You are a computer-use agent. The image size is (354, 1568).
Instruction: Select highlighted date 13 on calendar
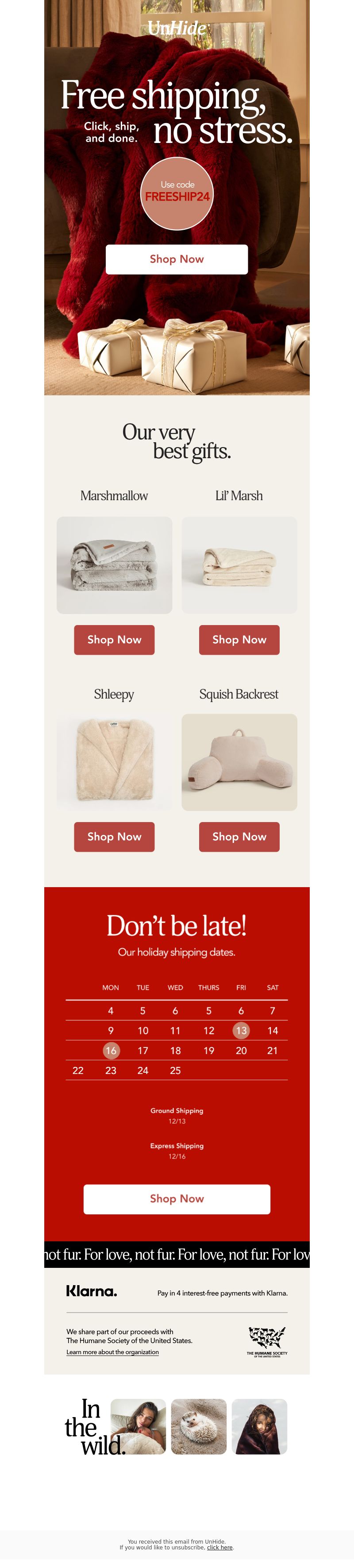pyautogui.click(x=242, y=1031)
